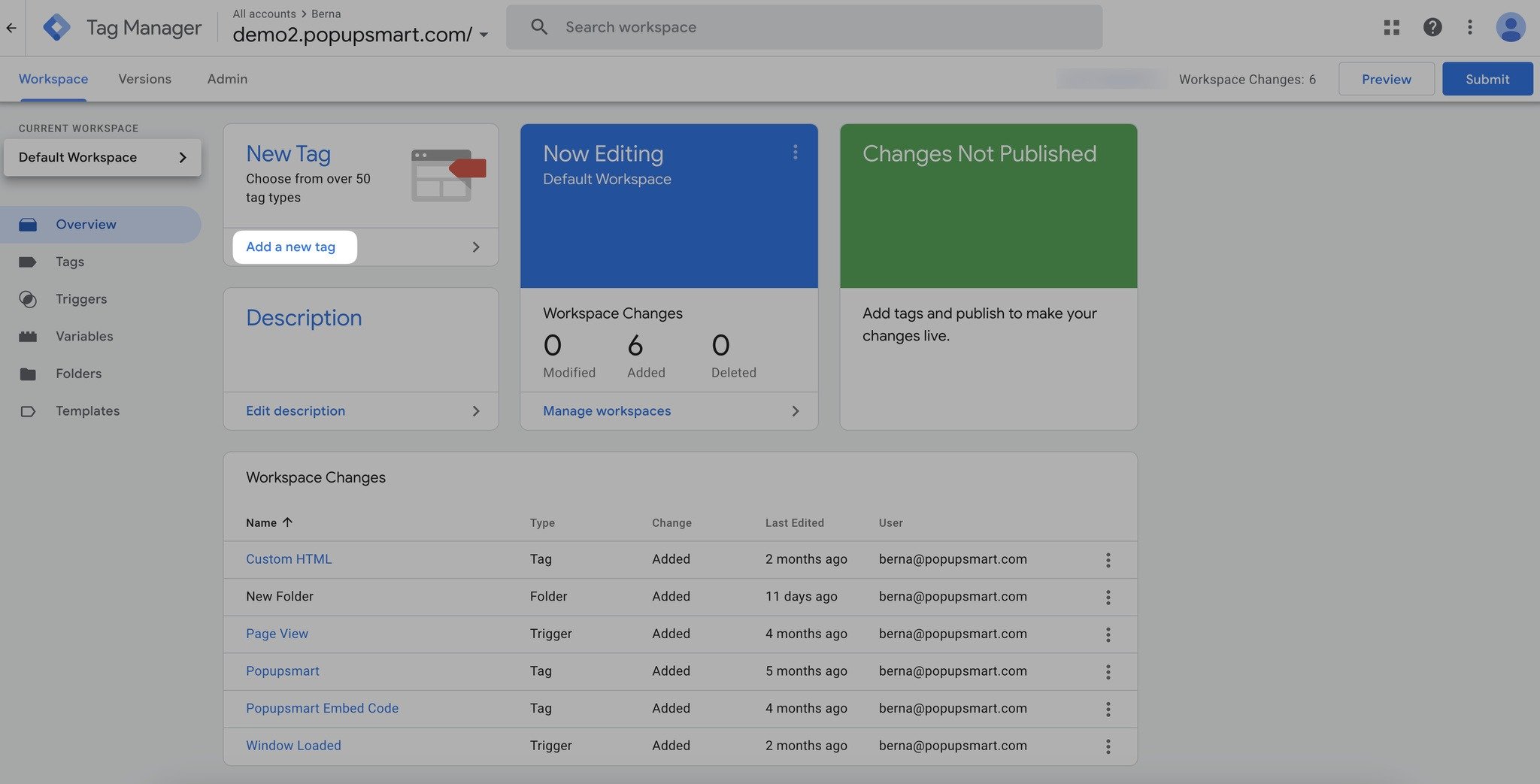The height and width of the screenshot is (784, 1540).
Task: Click the Submit button
Action: coord(1487,79)
